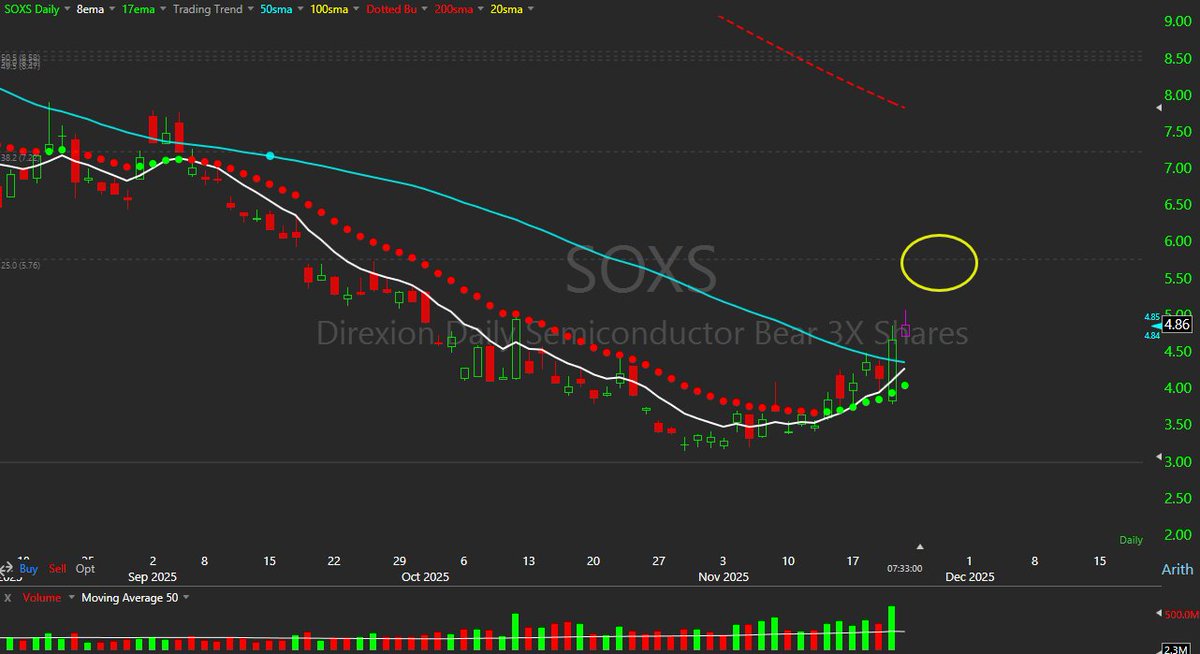Click the 9.00 price axis label
This screenshot has width=1200, height=654.
point(1177,21)
